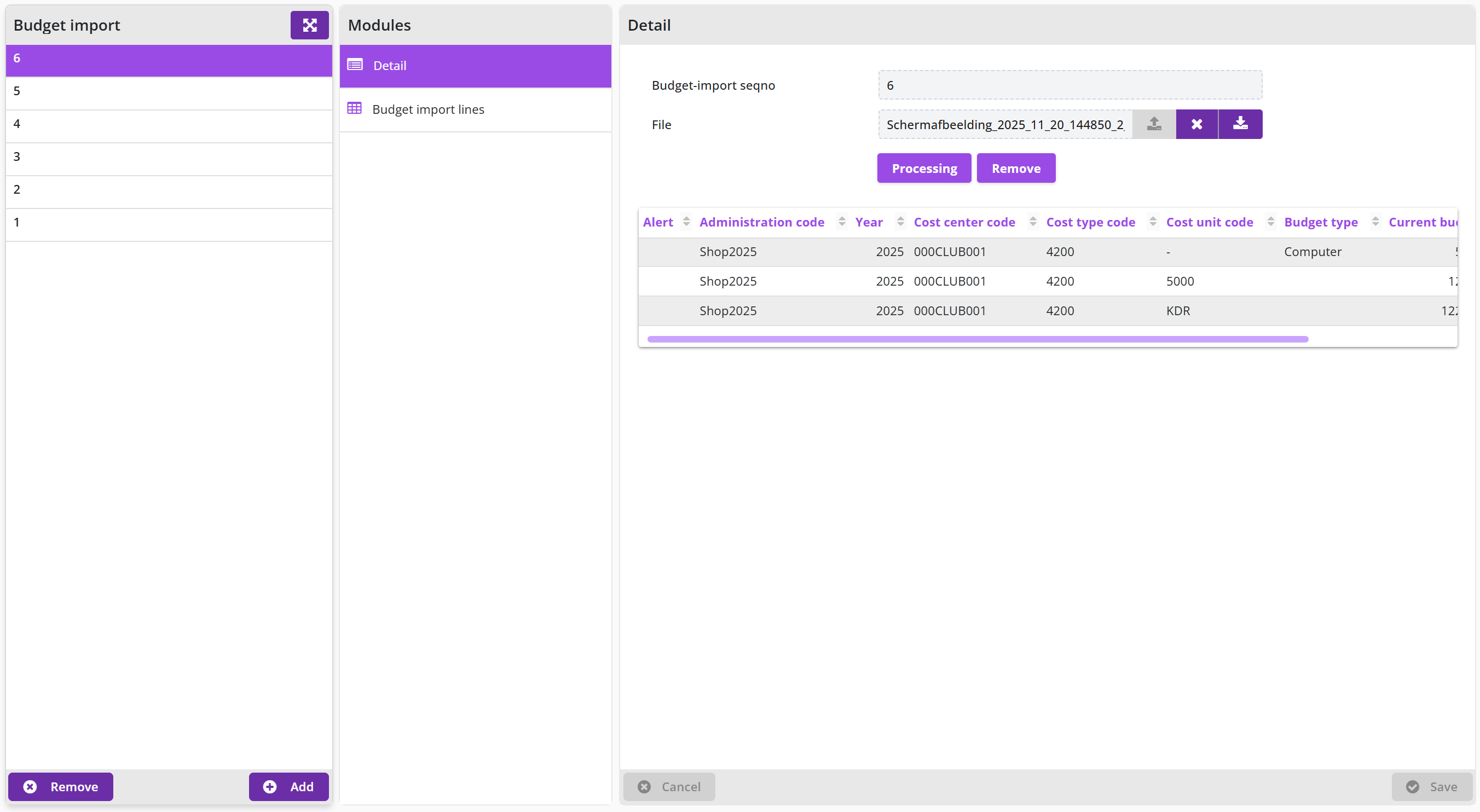
Task: Click the table's horizontal scrollbar
Action: click(978, 339)
